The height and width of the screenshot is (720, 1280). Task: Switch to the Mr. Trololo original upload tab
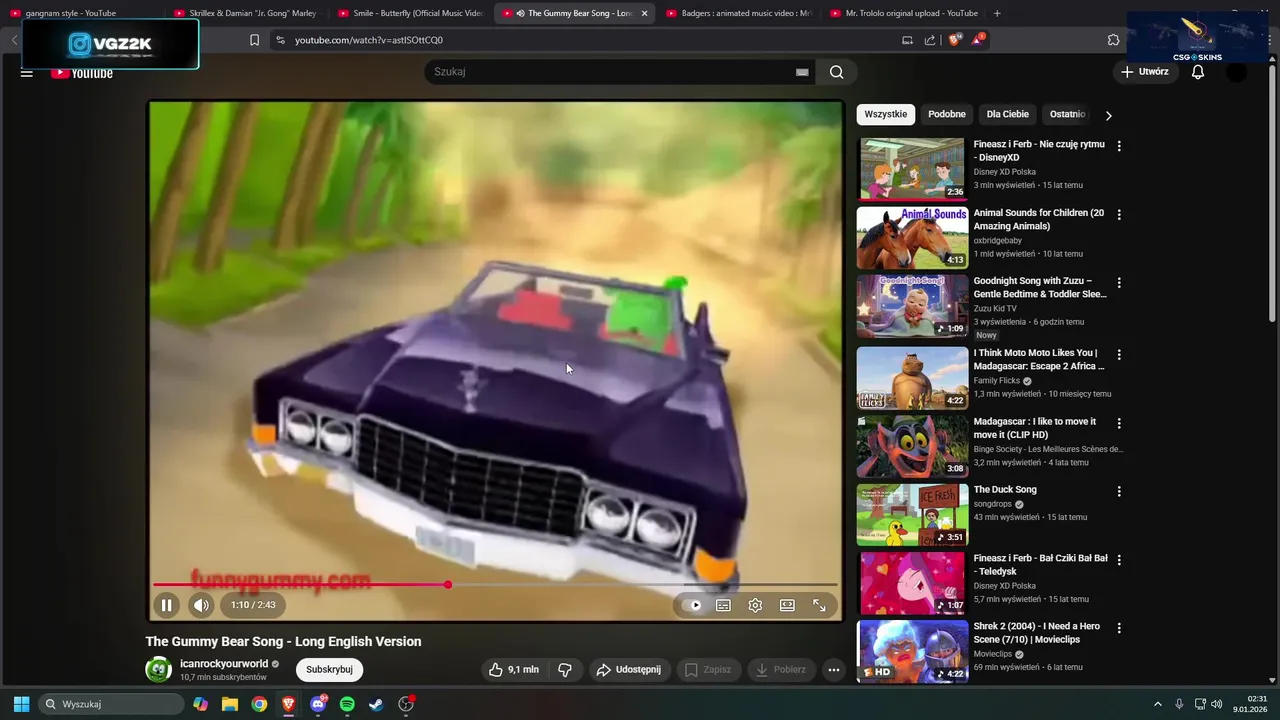pyautogui.click(x=903, y=13)
